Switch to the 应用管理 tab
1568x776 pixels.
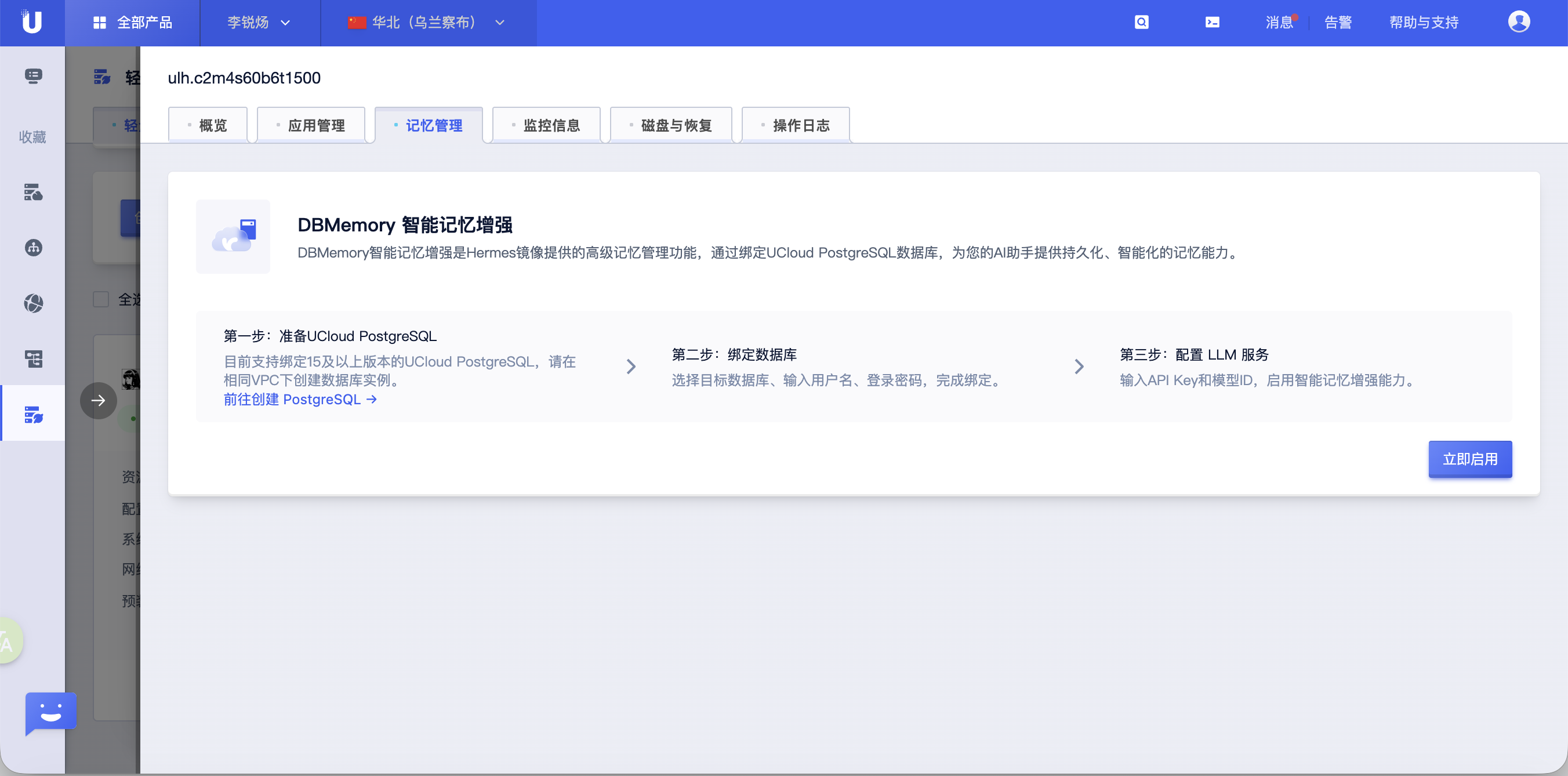[x=311, y=125]
